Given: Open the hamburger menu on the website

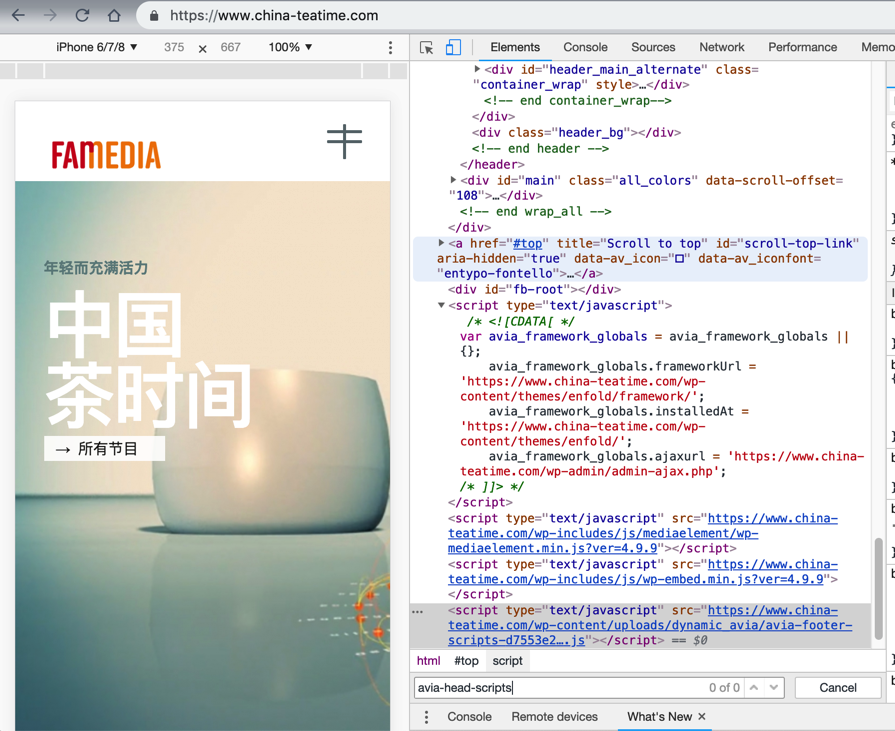Looking at the screenshot, I should (x=344, y=141).
